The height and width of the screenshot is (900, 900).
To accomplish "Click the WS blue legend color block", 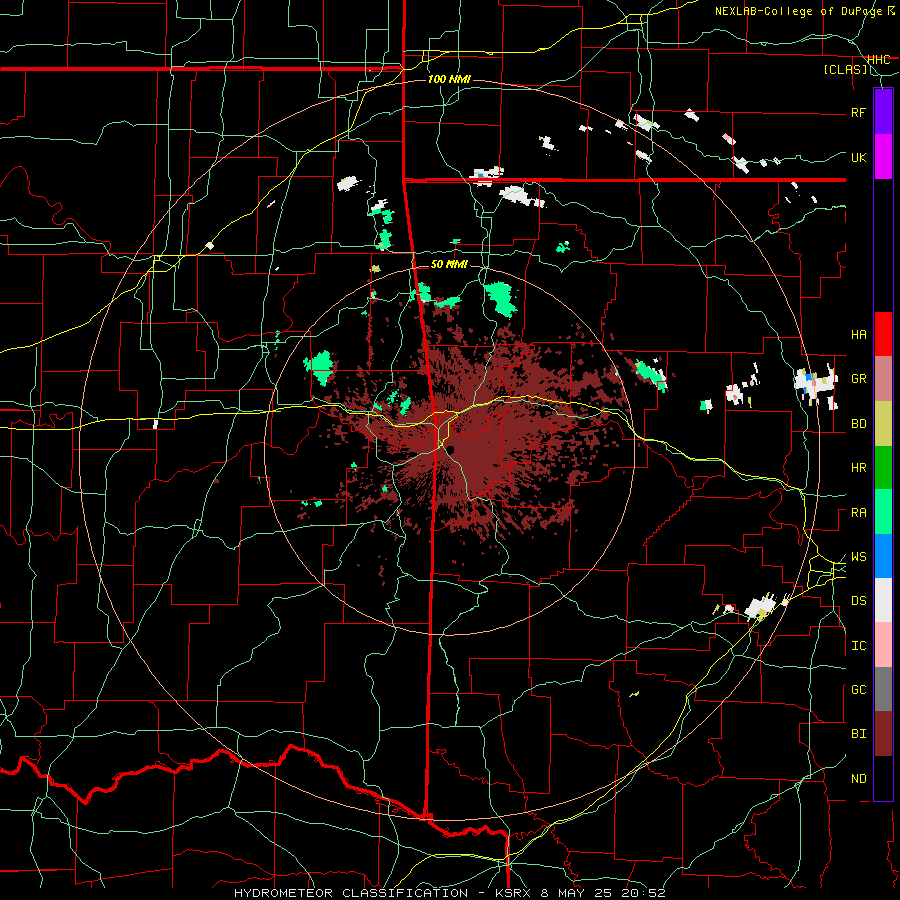I will (x=883, y=556).
